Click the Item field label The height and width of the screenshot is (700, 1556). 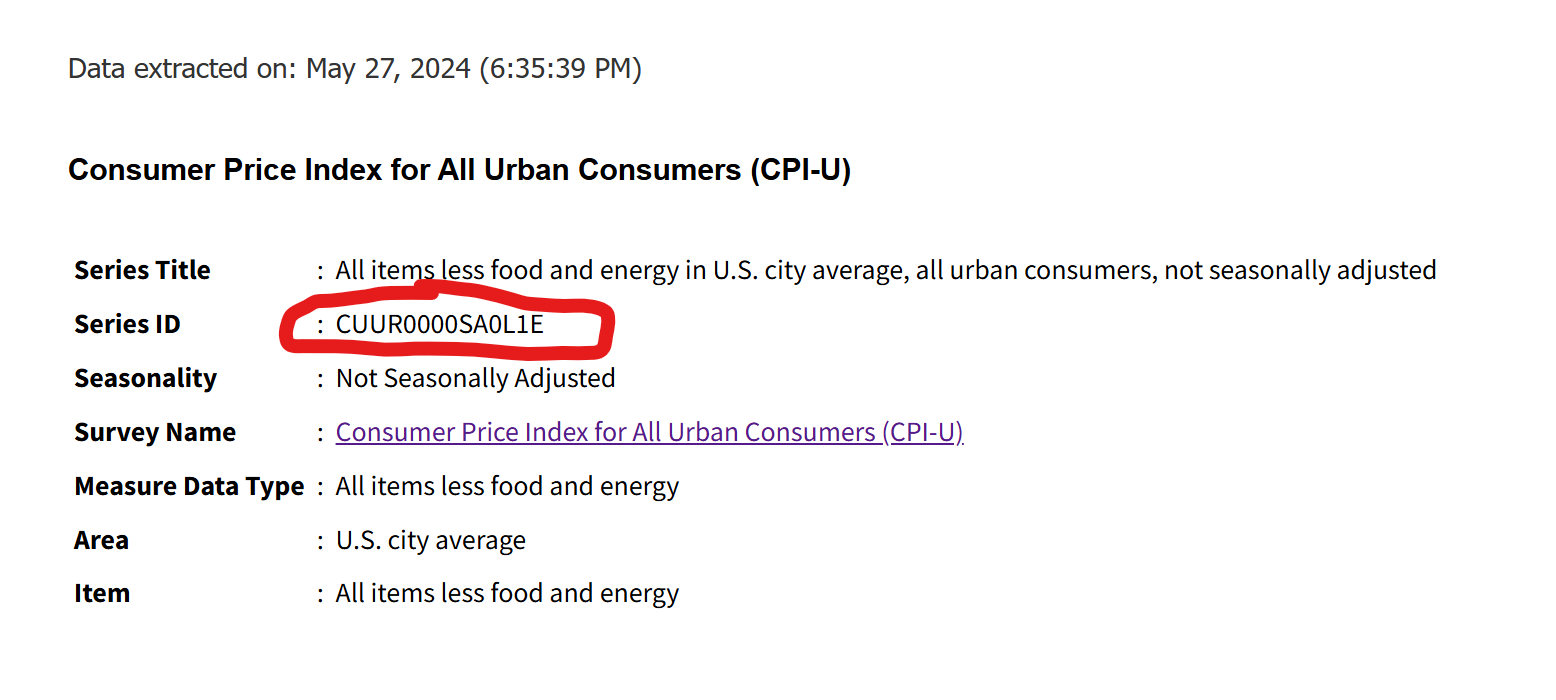[102, 593]
